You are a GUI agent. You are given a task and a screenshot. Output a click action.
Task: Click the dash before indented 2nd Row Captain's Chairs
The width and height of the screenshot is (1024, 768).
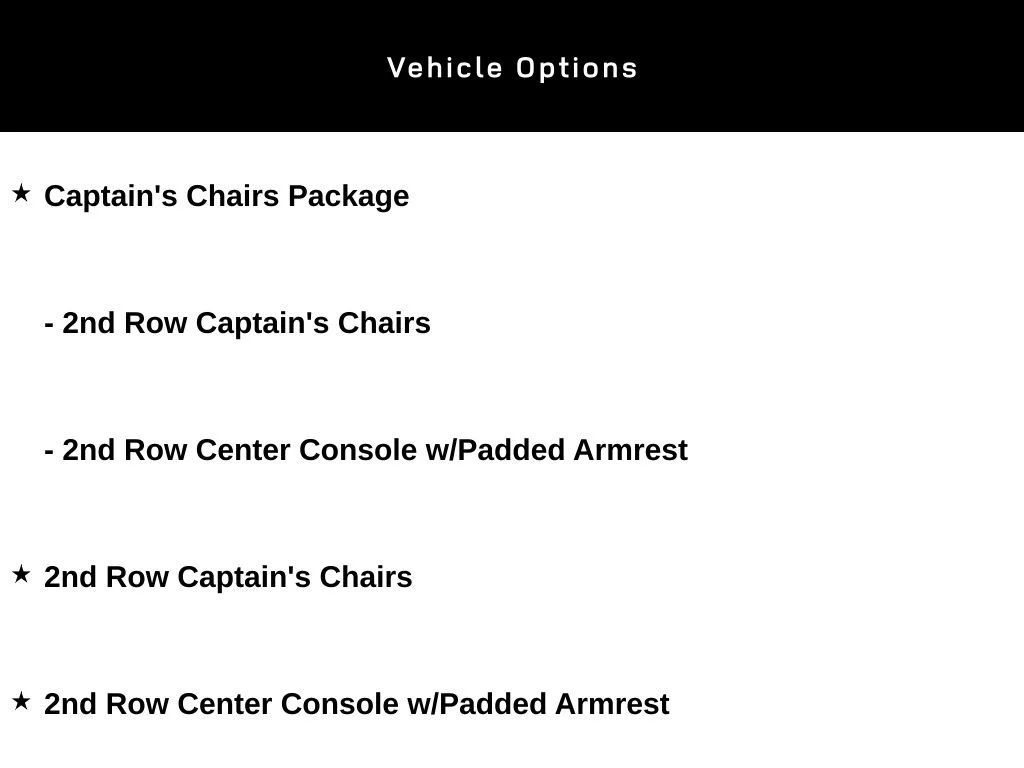click(x=49, y=325)
